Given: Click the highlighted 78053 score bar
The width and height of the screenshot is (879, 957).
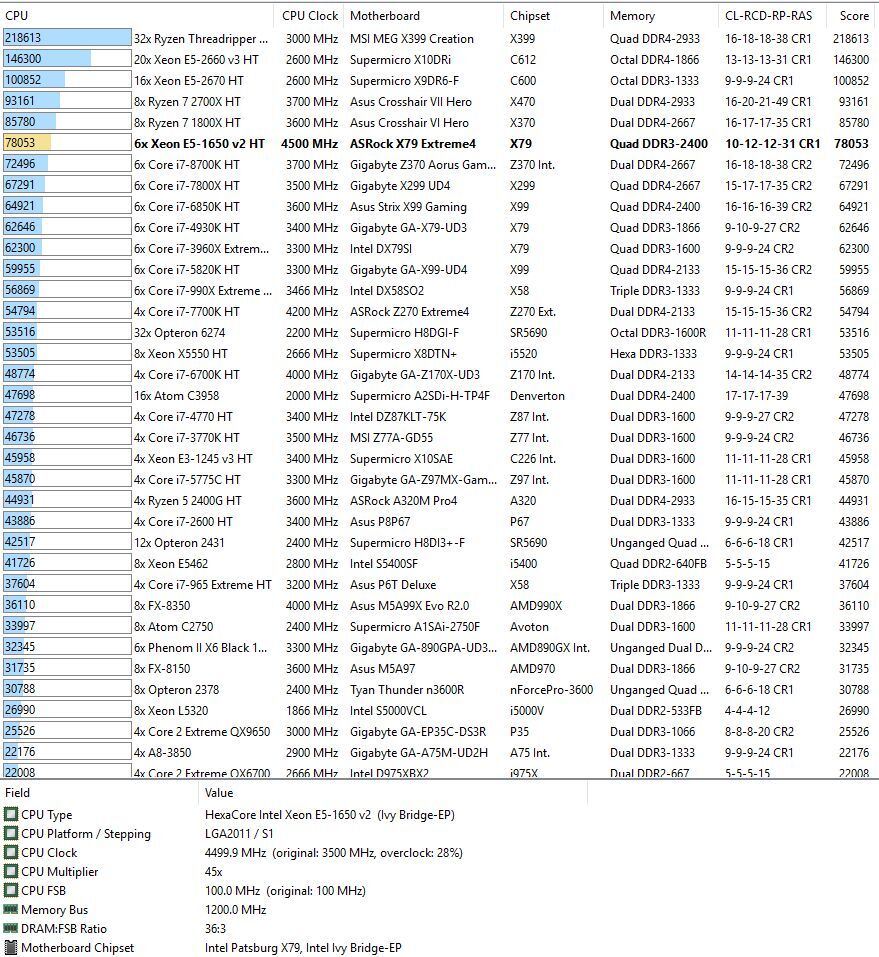Looking at the screenshot, I should 67,143.
